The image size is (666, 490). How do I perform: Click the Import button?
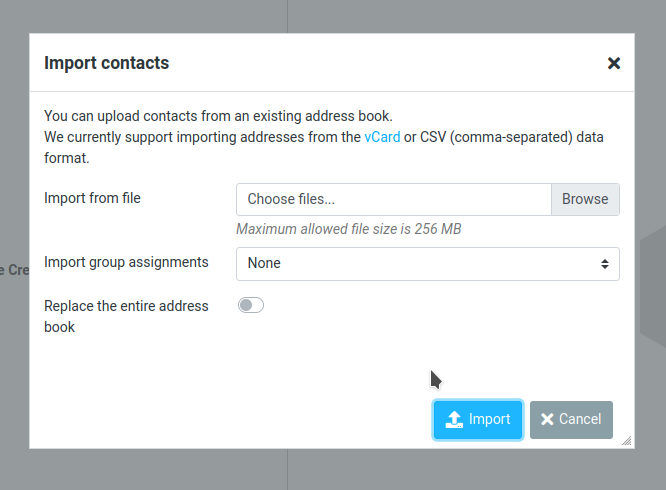(478, 420)
